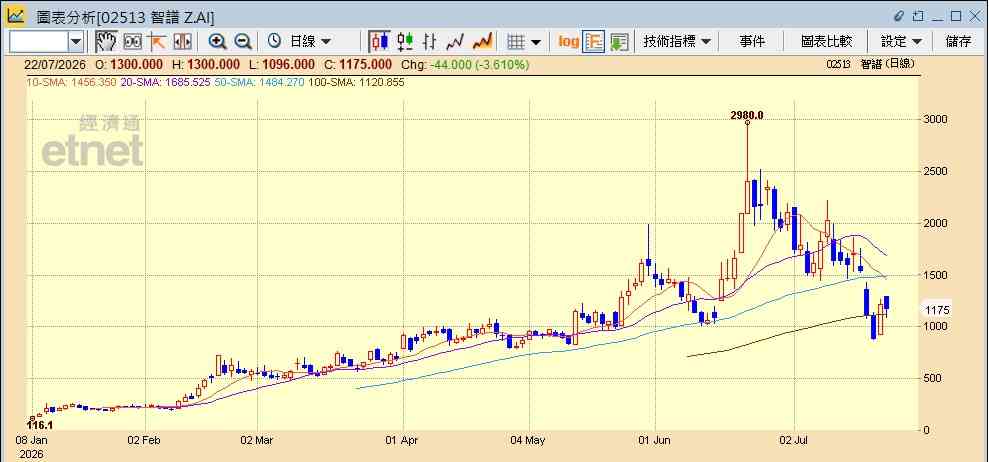Click the 儲存 button
The image size is (989, 462).
click(x=958, y=42)
